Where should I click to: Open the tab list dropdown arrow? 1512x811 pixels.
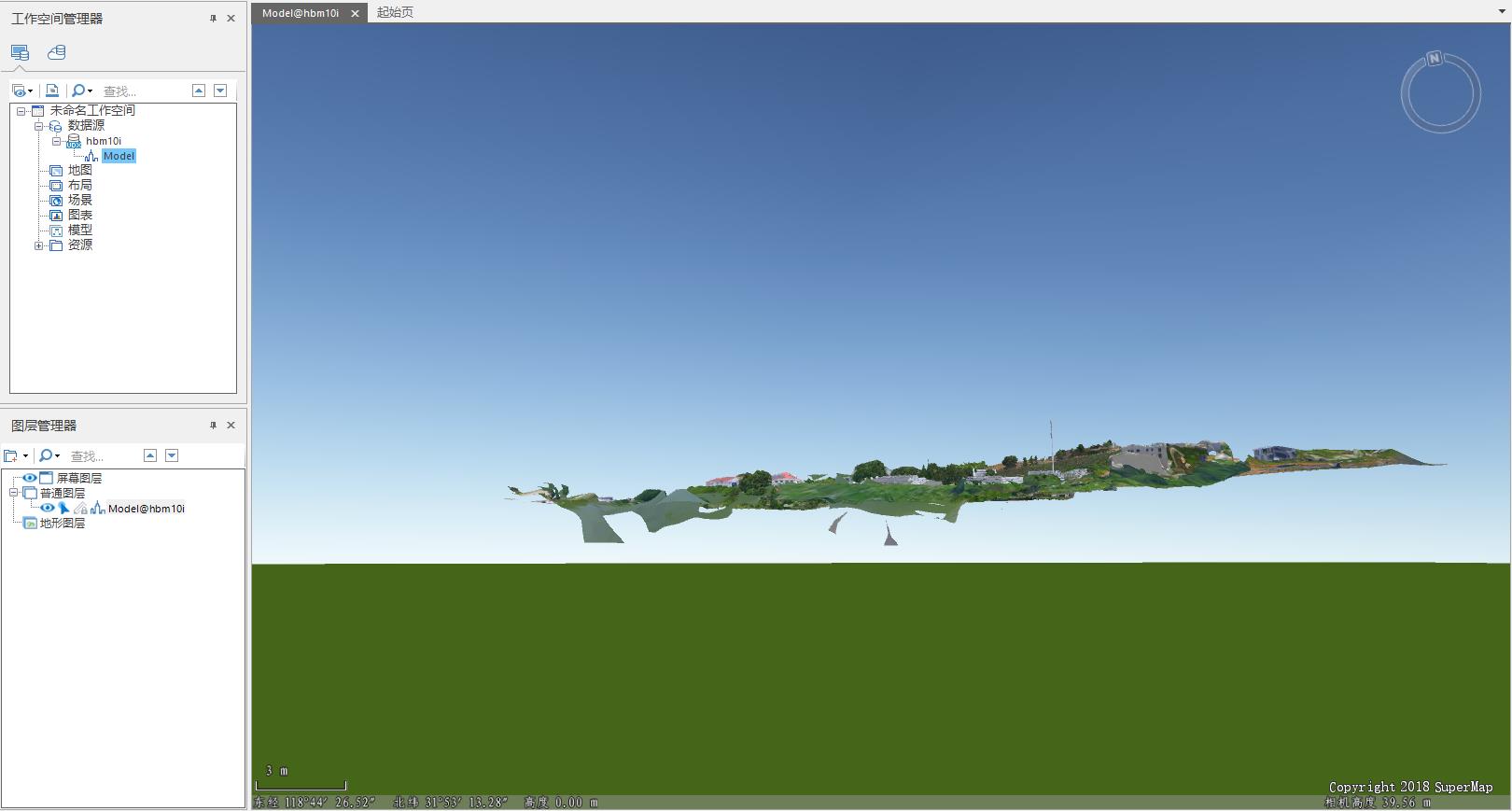[1502, 12]
